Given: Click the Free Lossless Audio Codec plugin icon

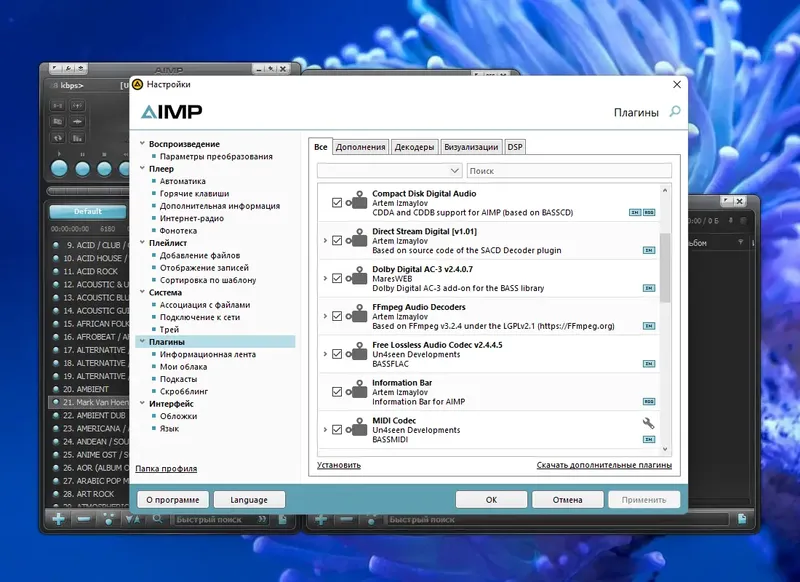Looking at the screenshot, I should [x=357, y=352].
